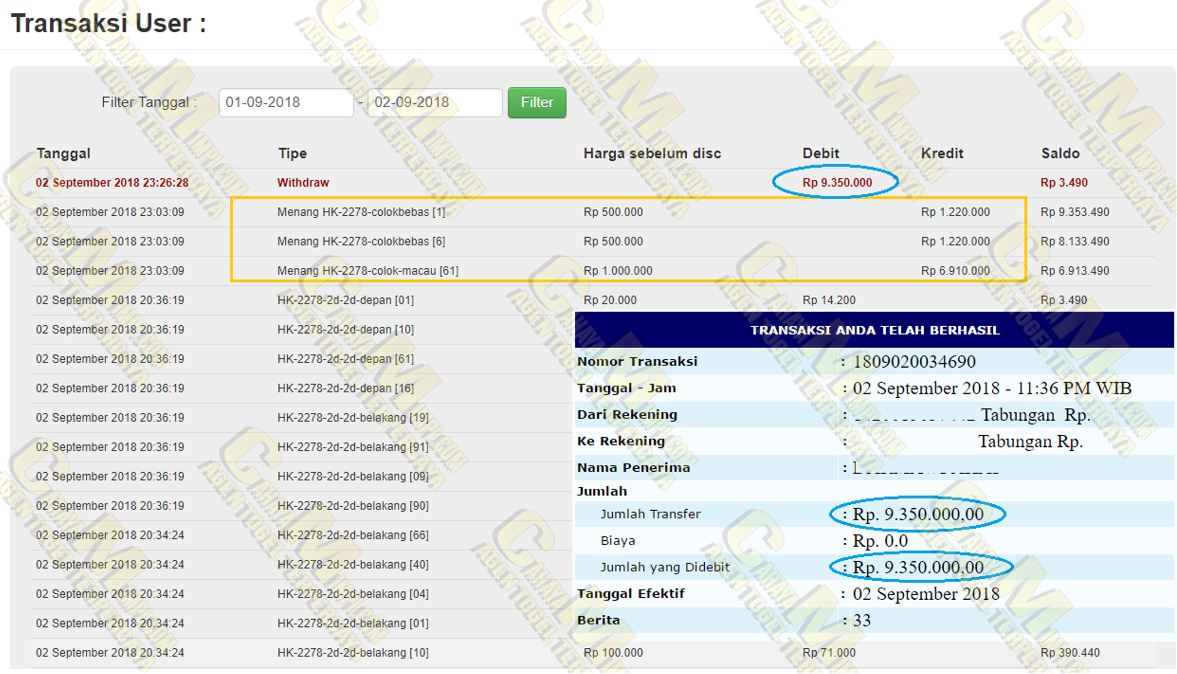Click the HK-2278-2d-2d-depan [16] entry

click(x=345, y=388)
